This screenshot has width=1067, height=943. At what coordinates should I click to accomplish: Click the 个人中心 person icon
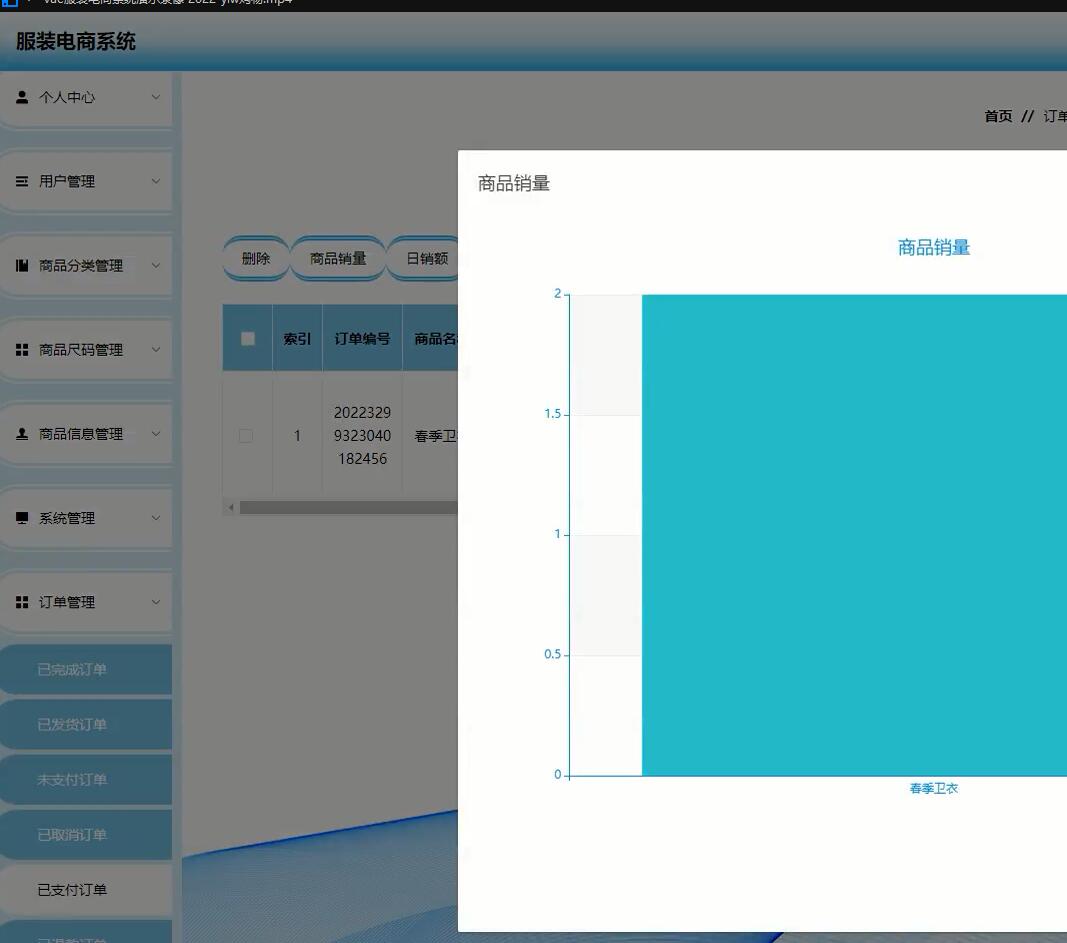pos(22,97)
